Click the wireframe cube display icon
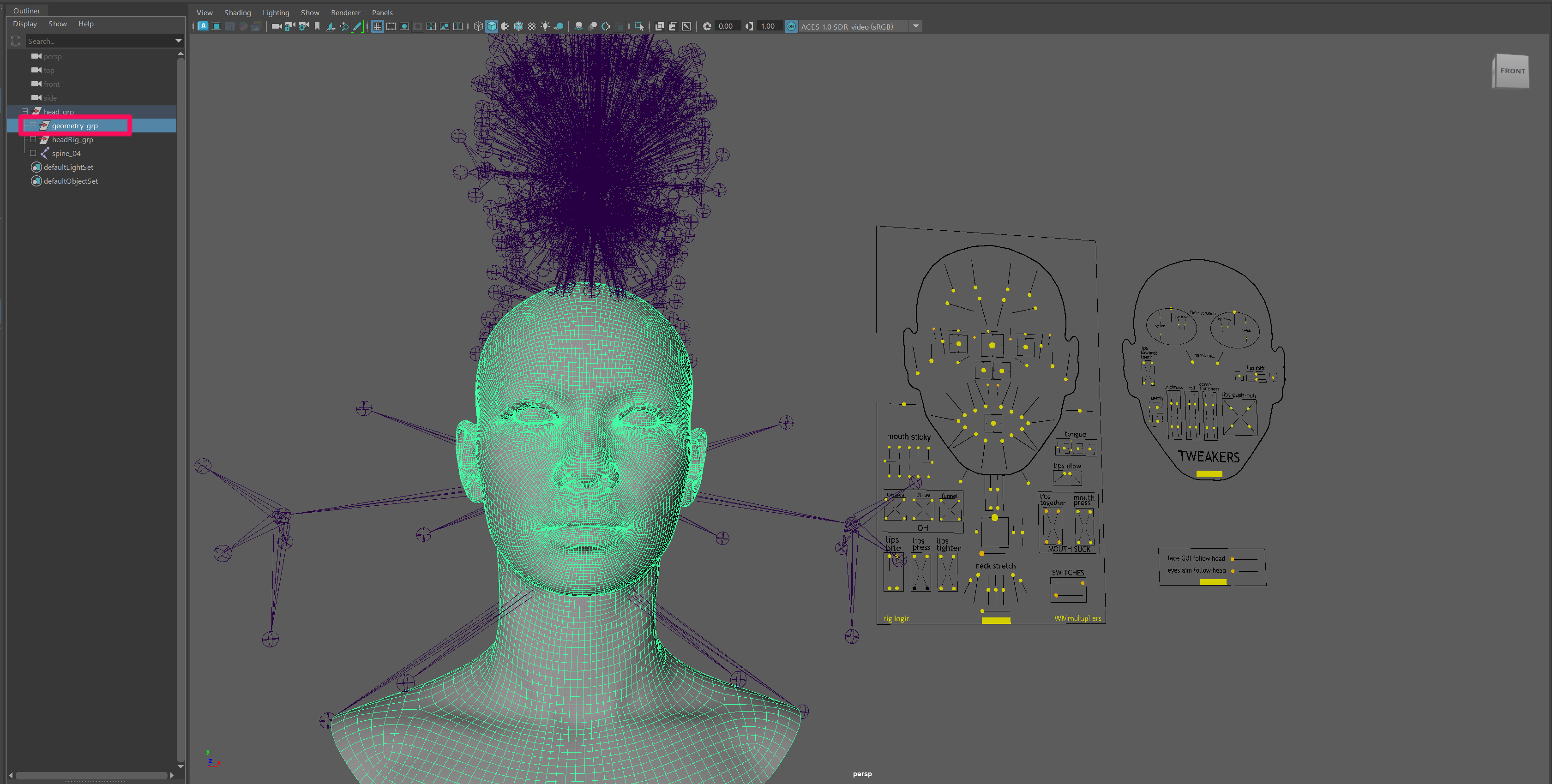1552x784 pixels. [478, 26]
